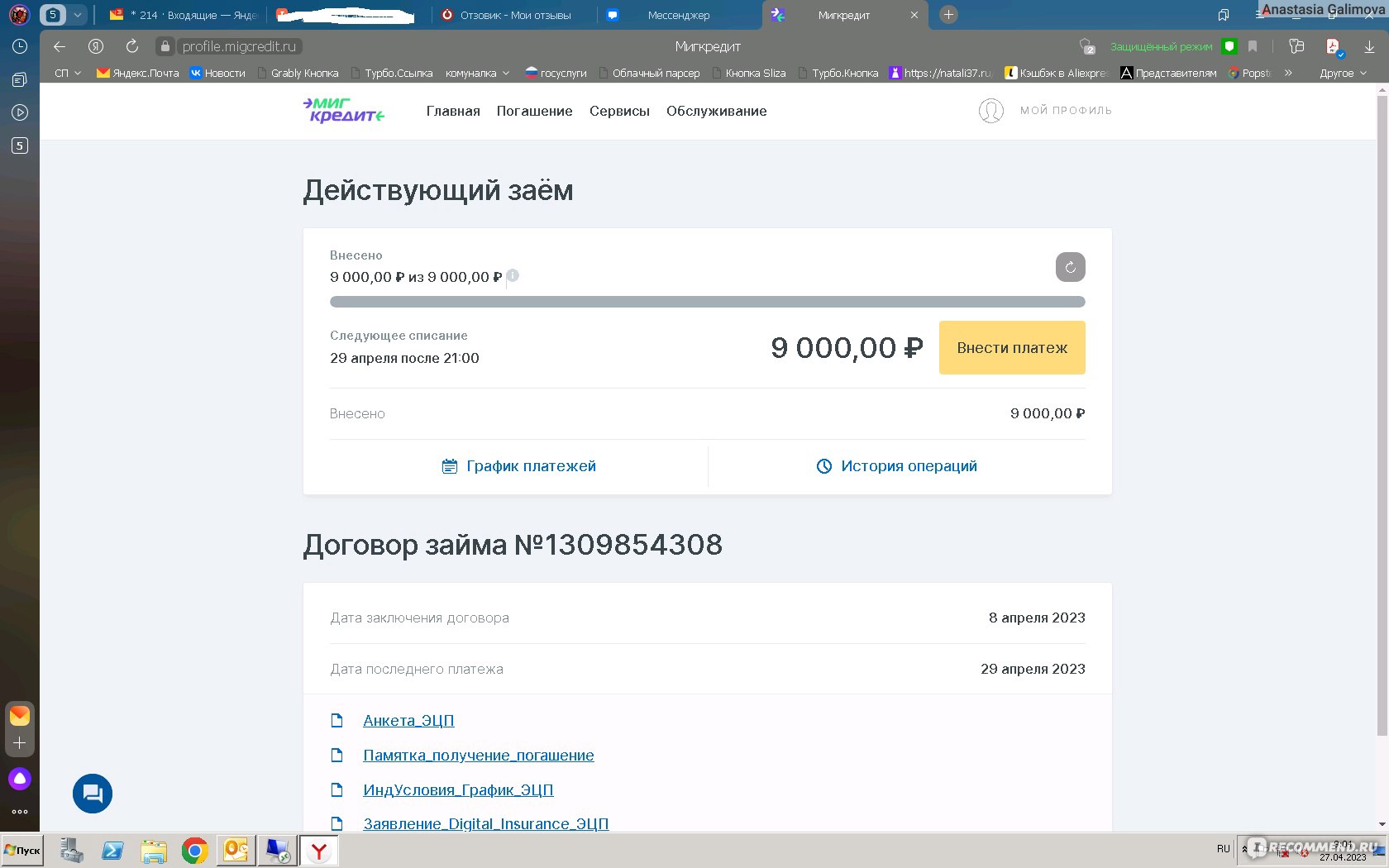Open История операций

click(896, 466)
